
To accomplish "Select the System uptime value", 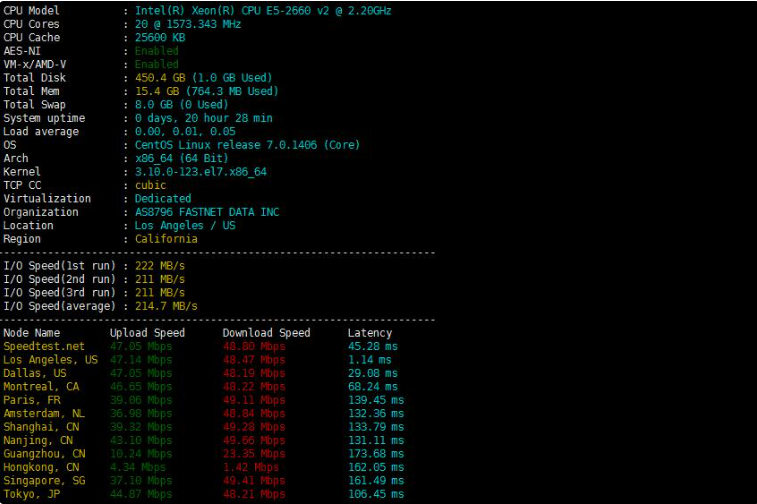I will click(204, 118).
